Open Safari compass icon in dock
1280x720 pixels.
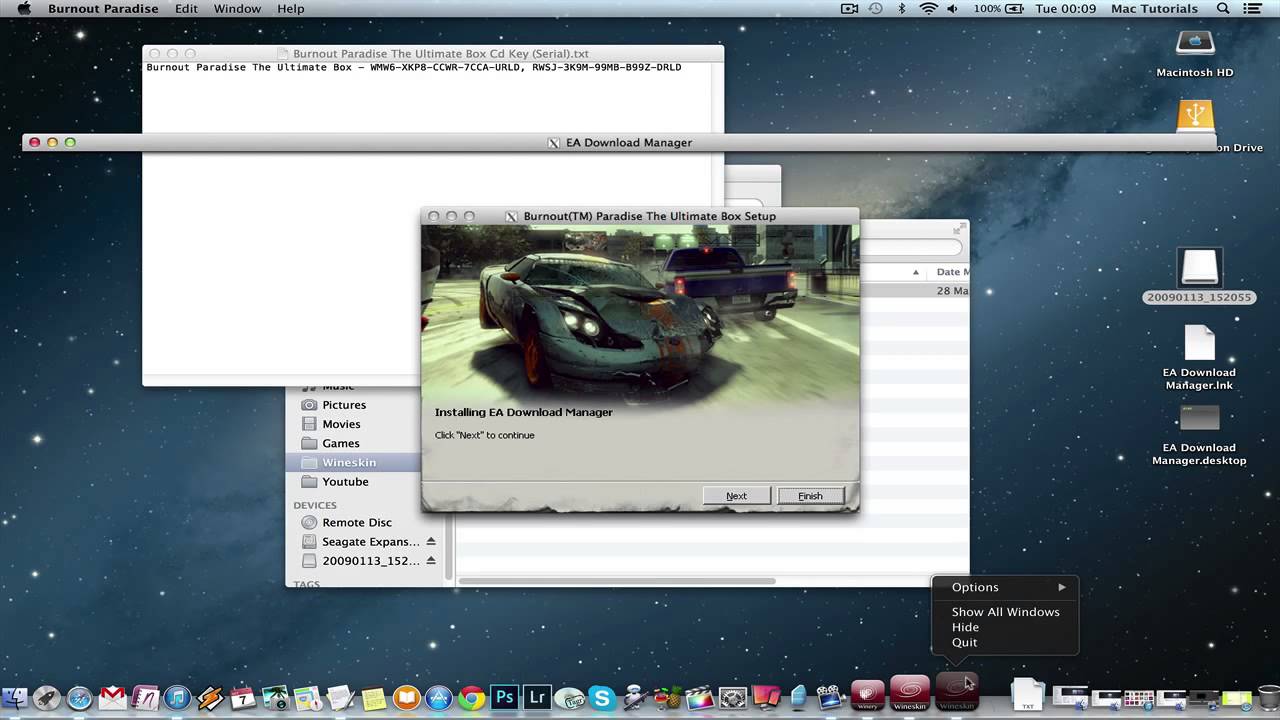click(79, 697)
